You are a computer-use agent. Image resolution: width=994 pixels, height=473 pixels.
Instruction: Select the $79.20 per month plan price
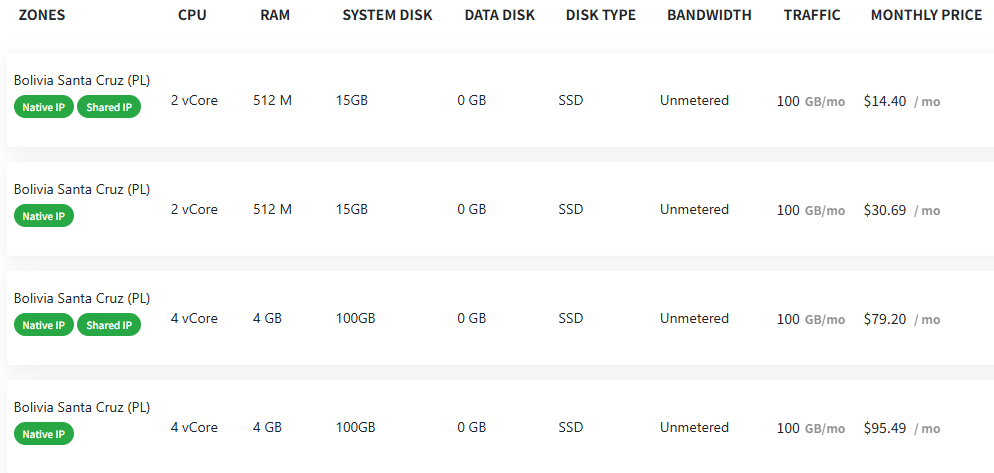(x=885, y=319)
